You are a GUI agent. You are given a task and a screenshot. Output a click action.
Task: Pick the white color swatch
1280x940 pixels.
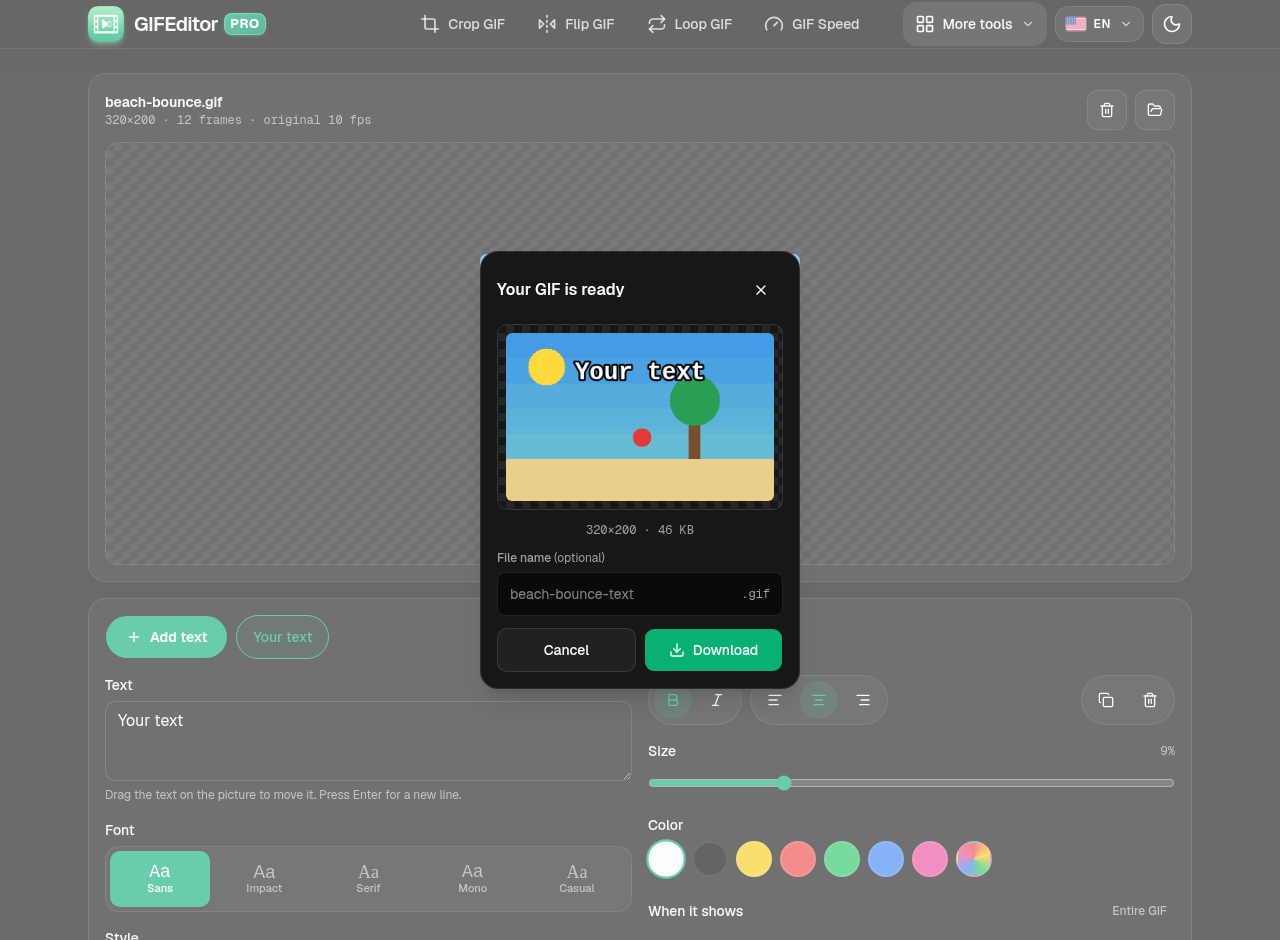[666, 859]
